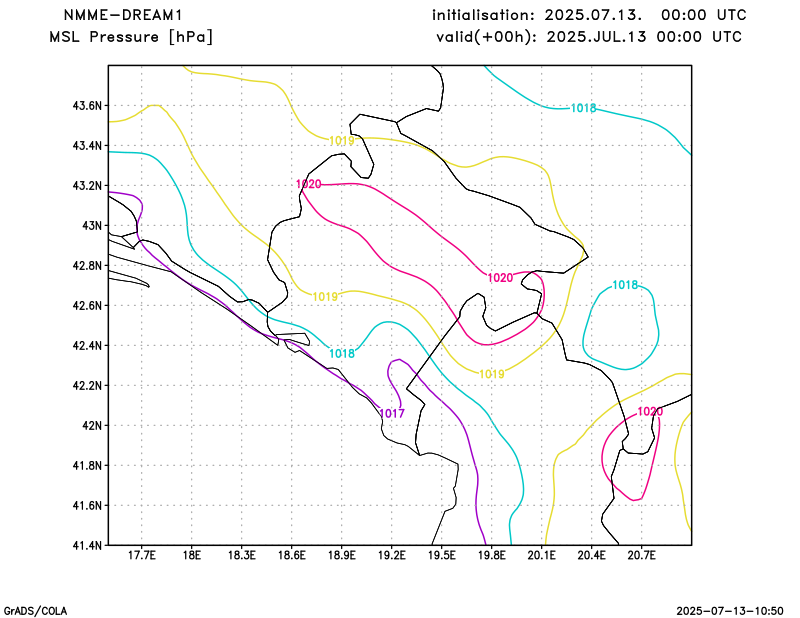The image size is (800, 618).
Task: Click the 20.1E longitude label
Action: pos(541,555)
